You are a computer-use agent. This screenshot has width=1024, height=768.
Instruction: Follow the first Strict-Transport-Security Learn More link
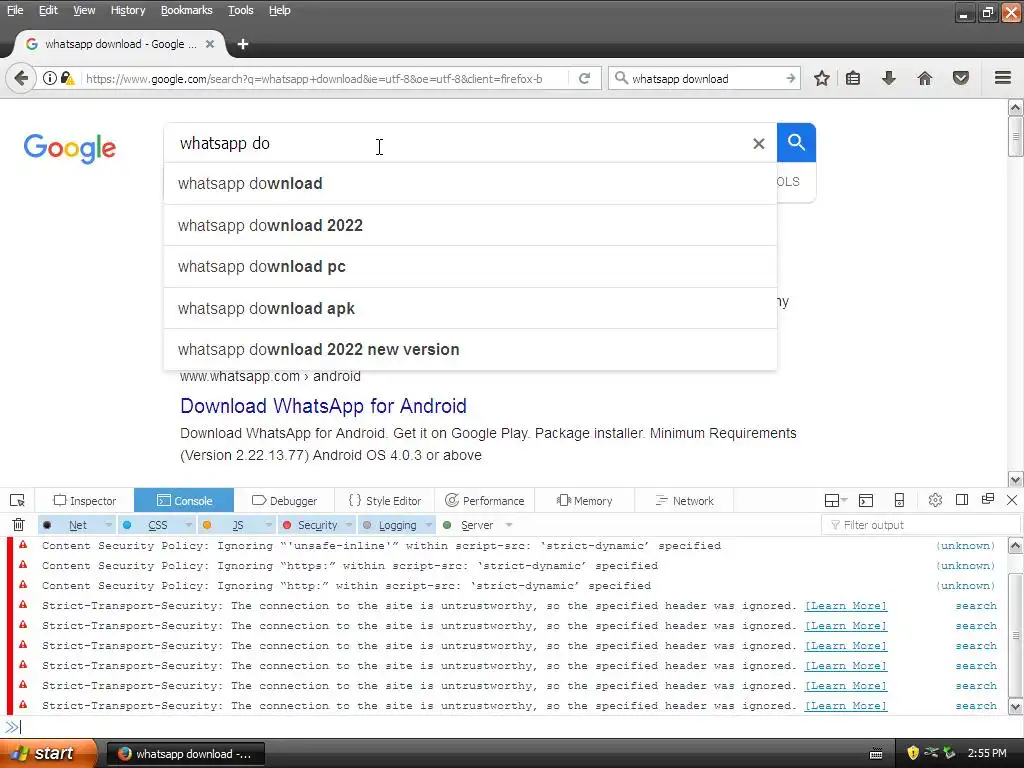click(846, 606)
